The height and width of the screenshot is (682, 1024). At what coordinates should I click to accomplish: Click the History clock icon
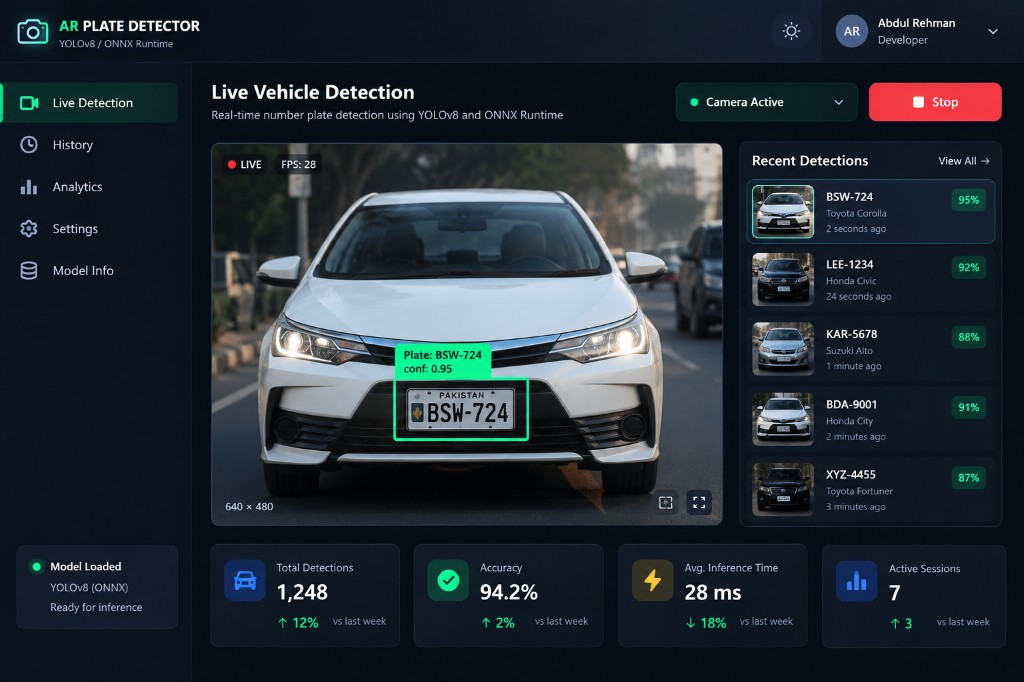click(29, 145)
